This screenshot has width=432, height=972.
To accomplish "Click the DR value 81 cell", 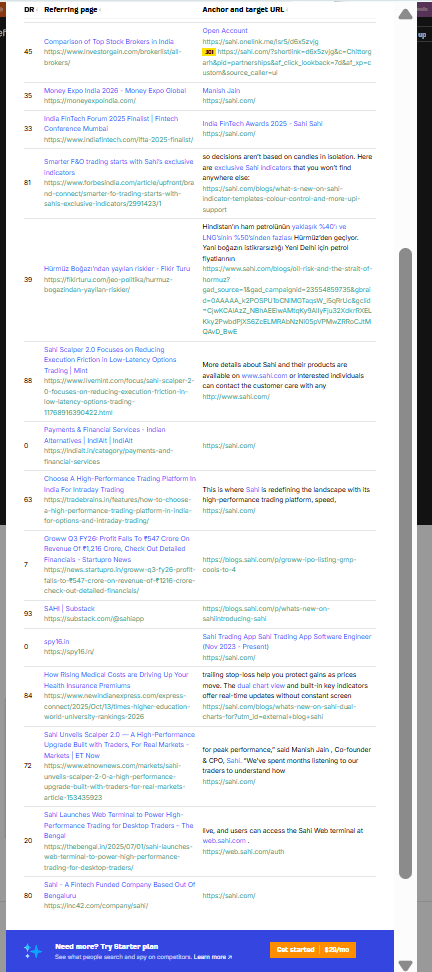I will pyautogui.click(x=28, y=183).
